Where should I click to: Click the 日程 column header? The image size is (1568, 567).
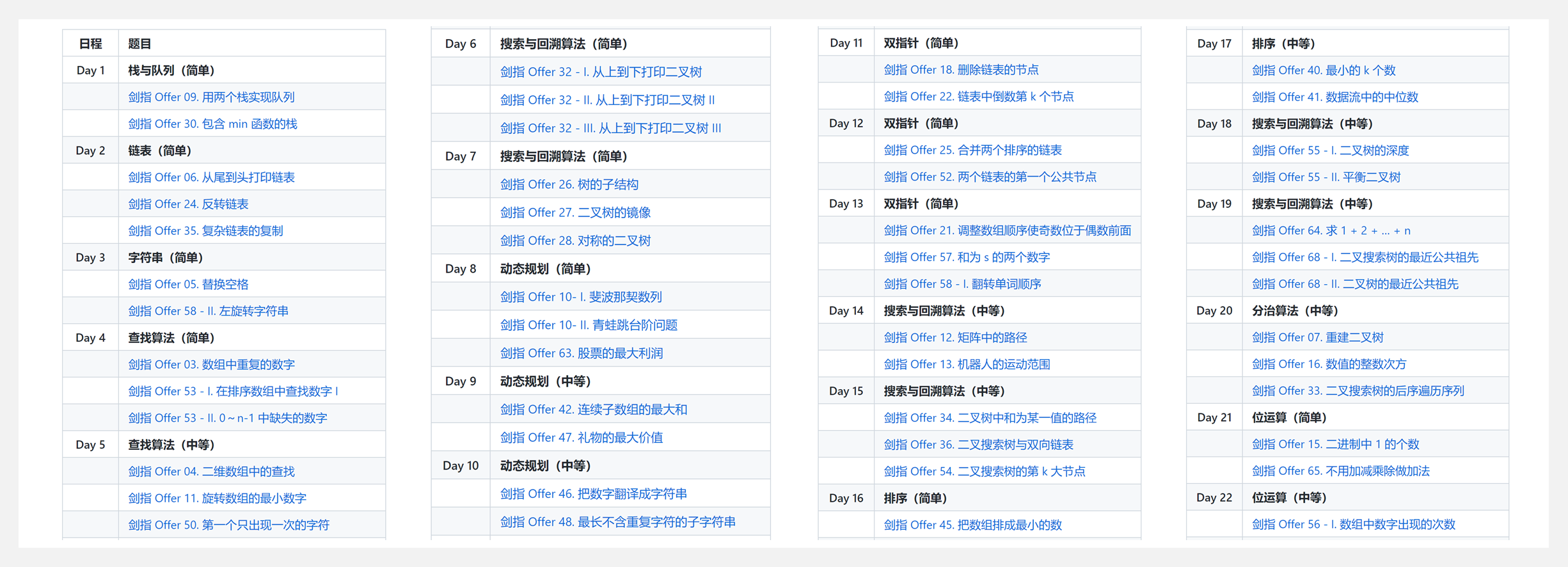tap(90, 44)
